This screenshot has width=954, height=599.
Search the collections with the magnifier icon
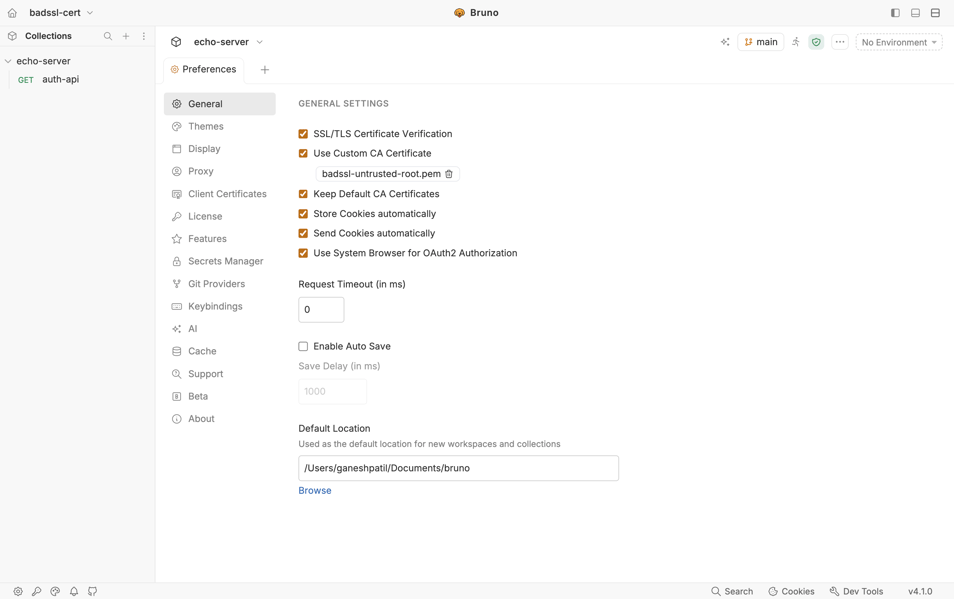[108, 36]
